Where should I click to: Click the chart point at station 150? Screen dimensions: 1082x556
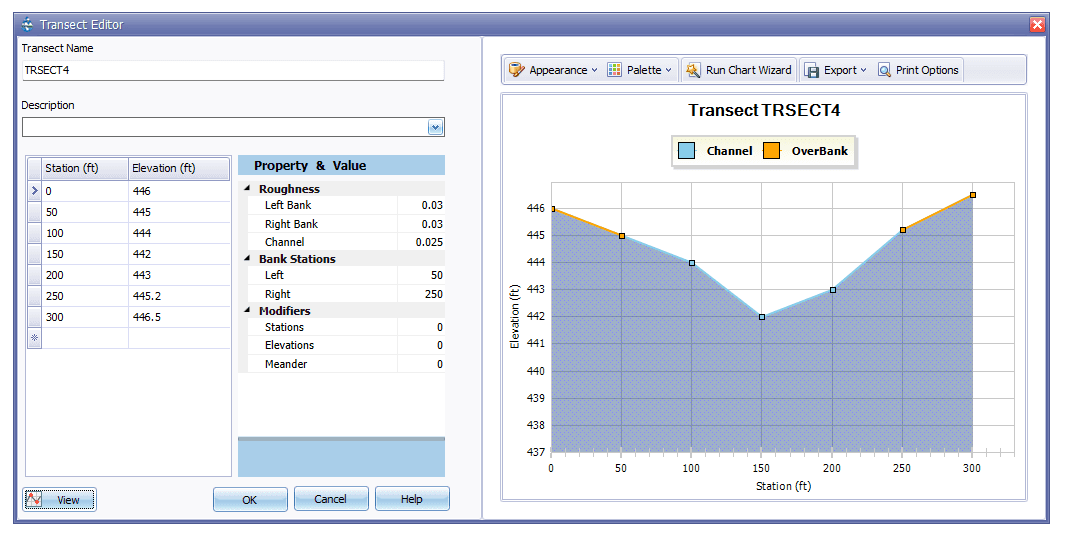coord(762,317)
